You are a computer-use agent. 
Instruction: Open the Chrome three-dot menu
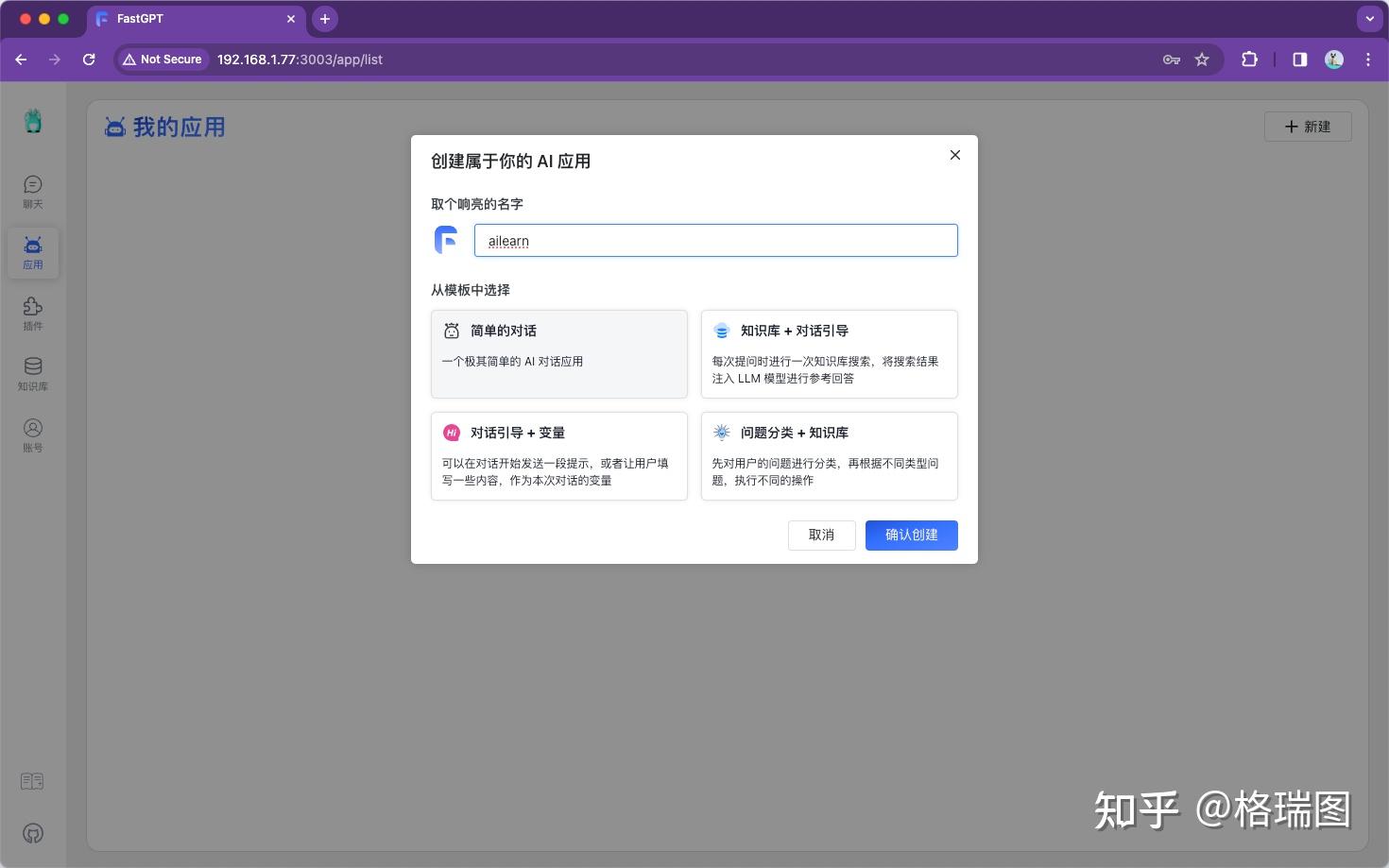pyautogui.click(x=1368, y=59)
